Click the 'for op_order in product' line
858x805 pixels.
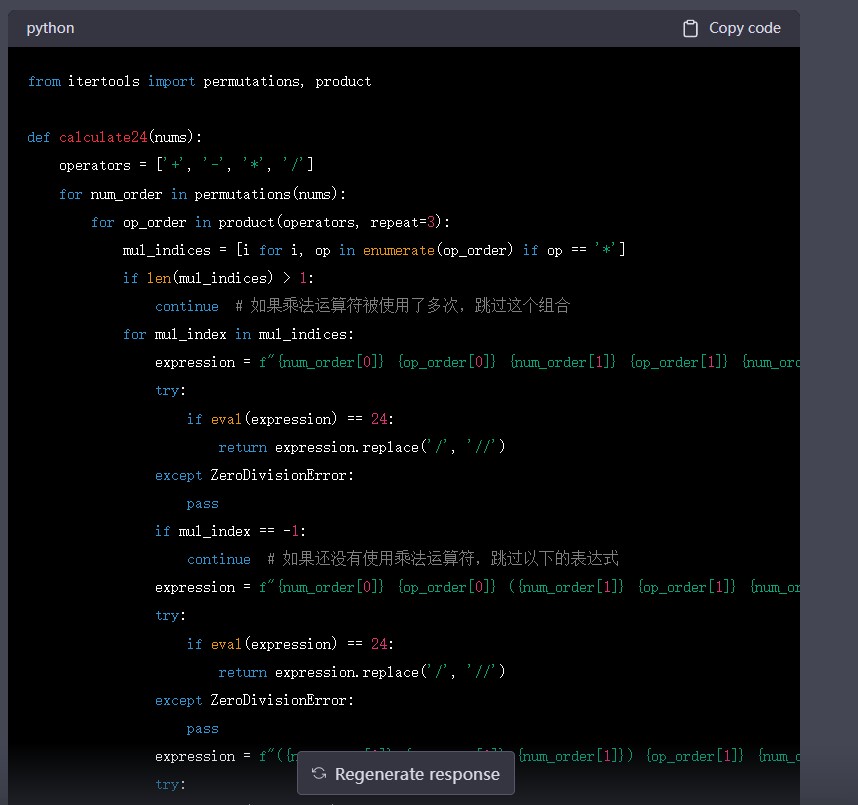coord(270,222)
